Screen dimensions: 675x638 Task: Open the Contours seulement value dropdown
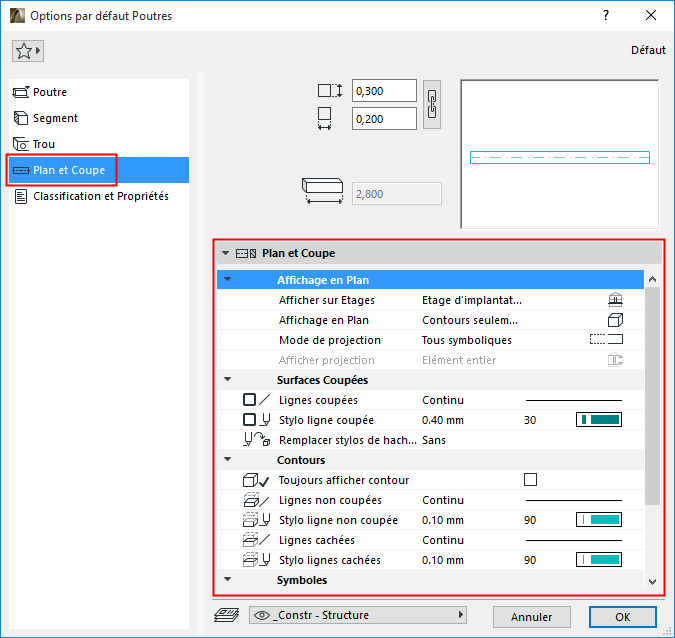click(x=470, y=320)
